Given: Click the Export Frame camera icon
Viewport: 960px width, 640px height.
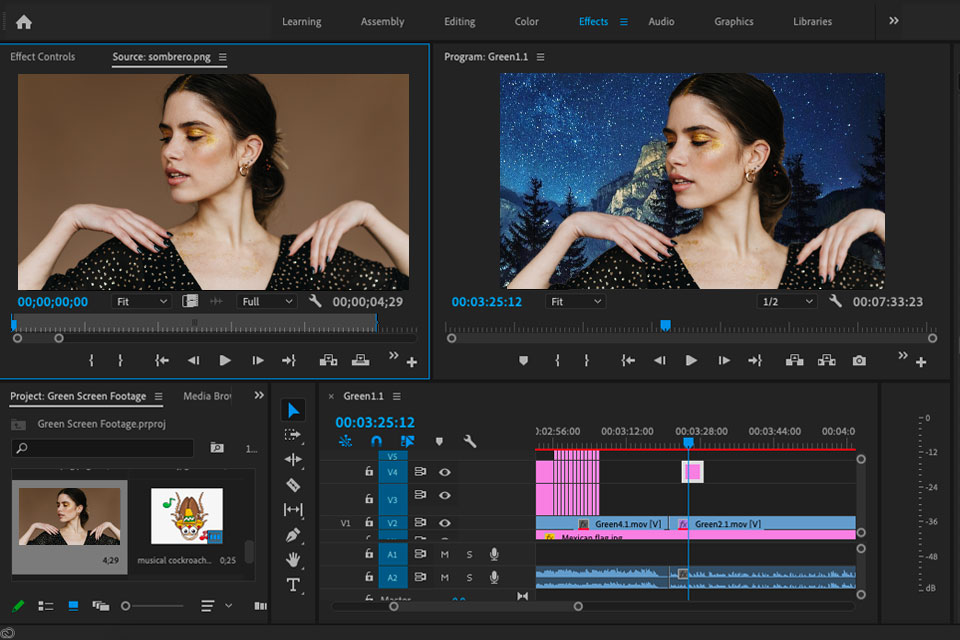Looking at the screenshot, I should click(859, 361).
